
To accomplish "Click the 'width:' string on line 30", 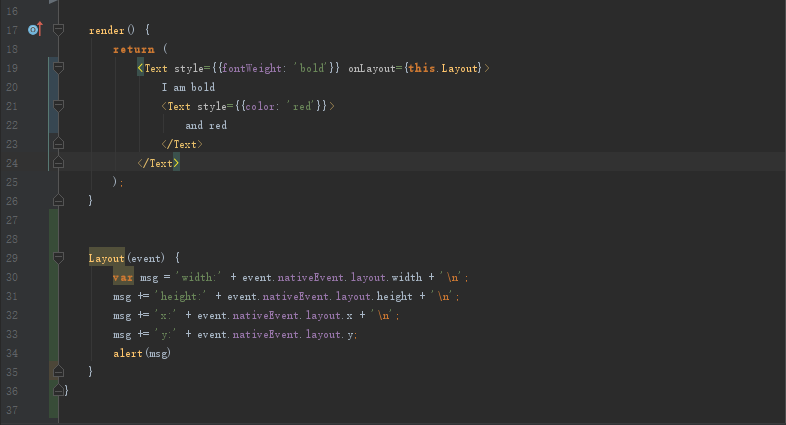I will (198, 277).
